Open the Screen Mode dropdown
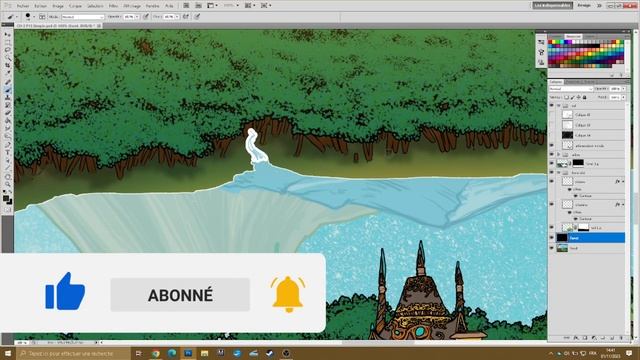This screenshot has height=360, width=640. [x=266, y=6]
